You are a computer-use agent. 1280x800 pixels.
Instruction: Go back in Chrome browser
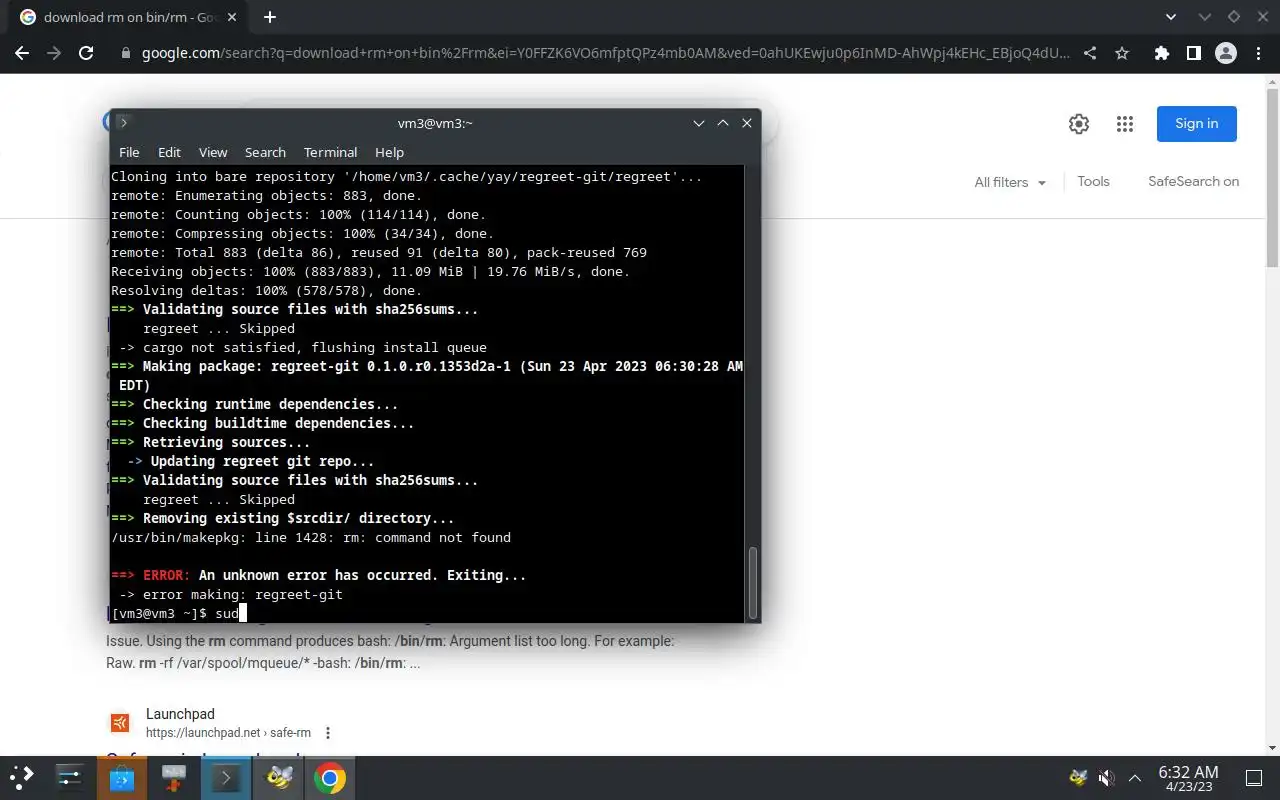(22, 53)
